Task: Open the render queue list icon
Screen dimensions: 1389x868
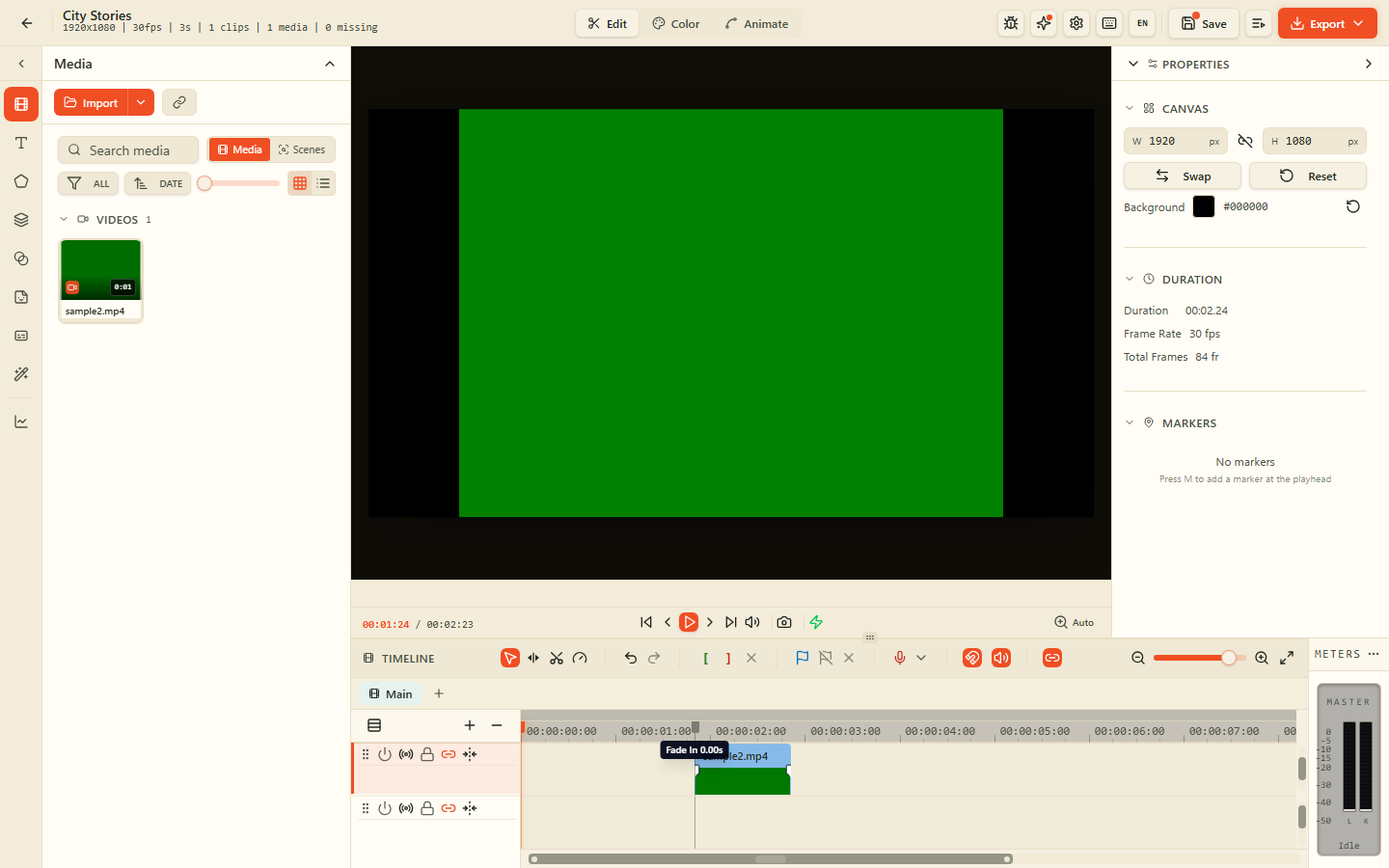Action: click(1259, 23)
